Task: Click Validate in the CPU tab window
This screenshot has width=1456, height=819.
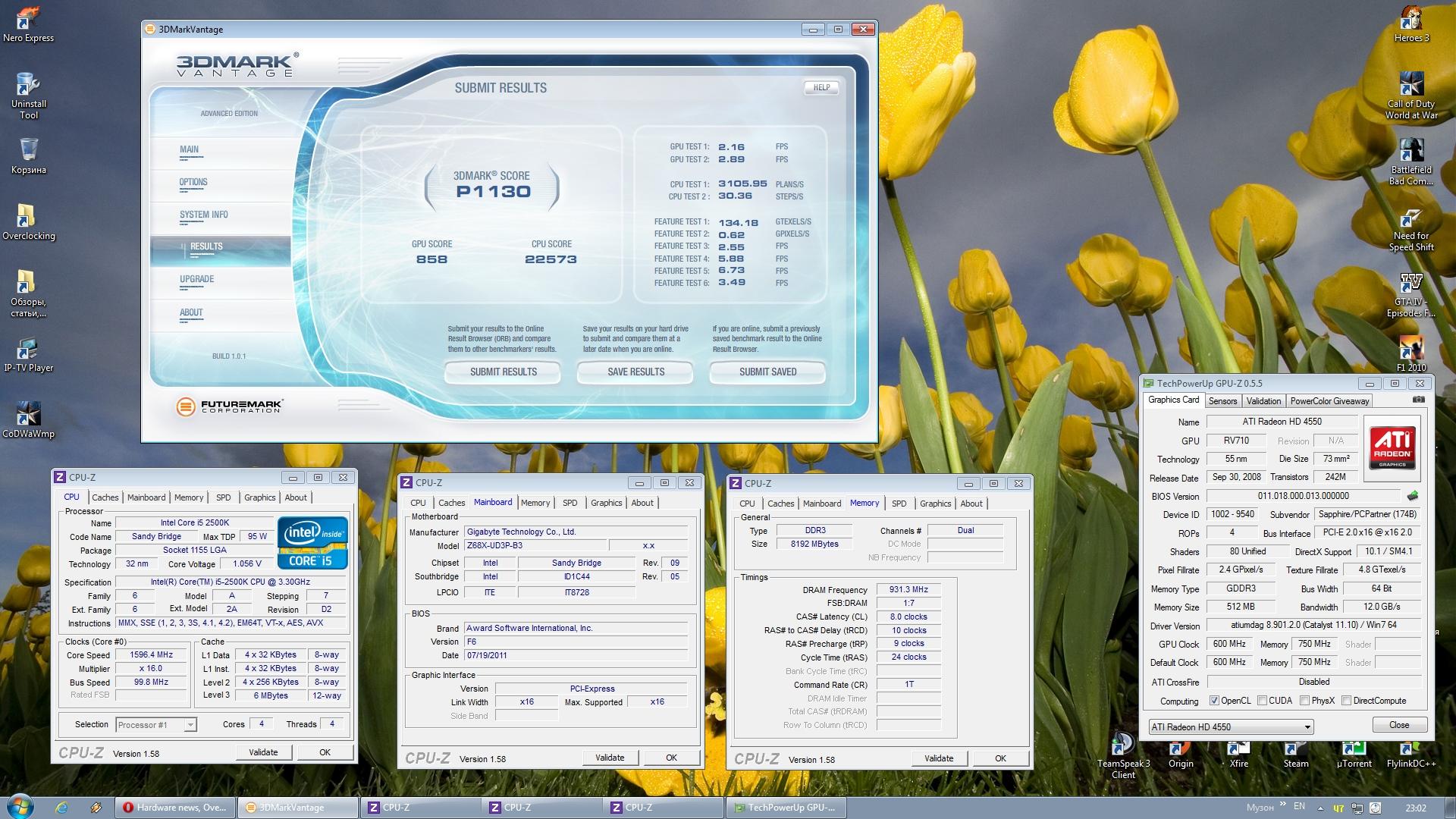Action: point(263,752)
